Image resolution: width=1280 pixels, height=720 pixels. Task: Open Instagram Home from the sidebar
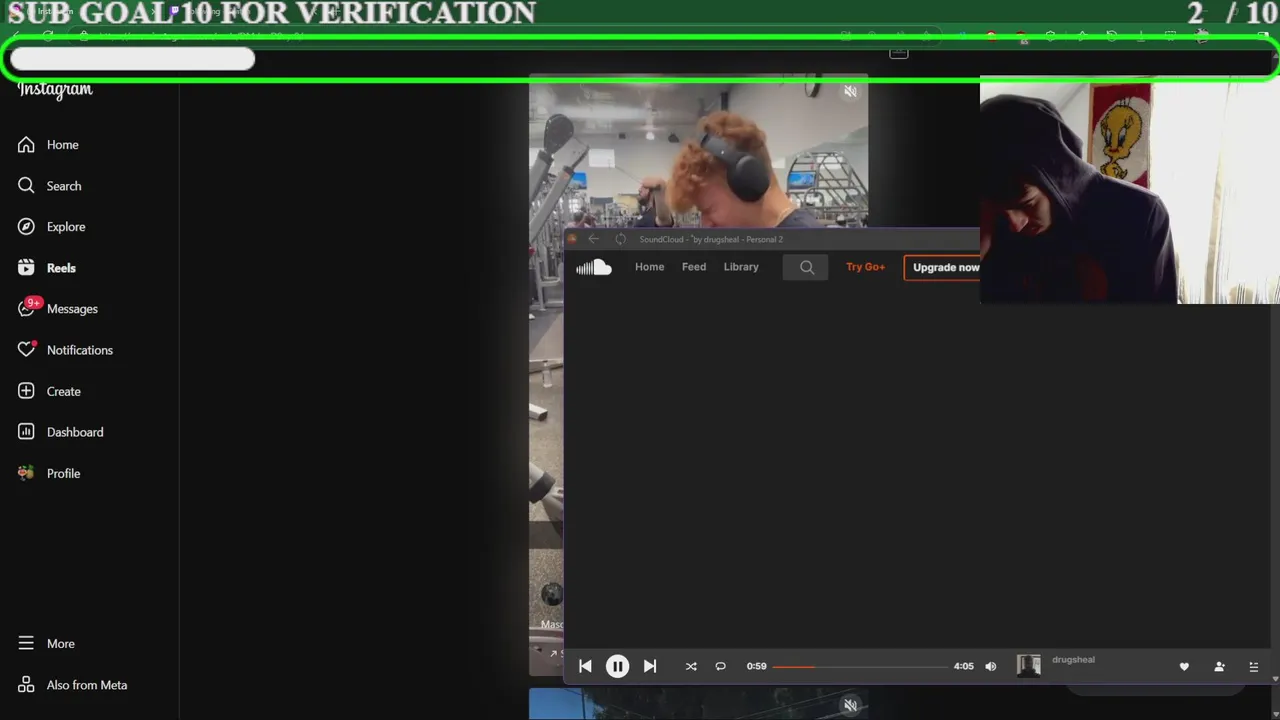(x=48, y=145)
